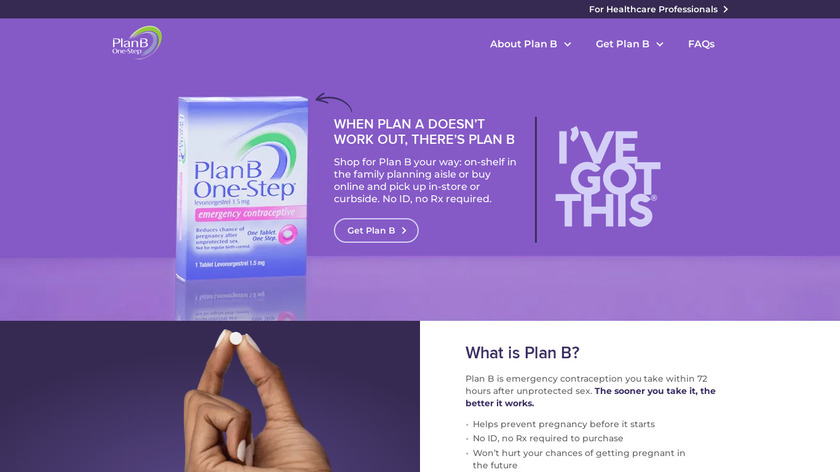This screenshot has height=472, width=840.
Task: Click the Plan B One-Step logo
Action: [x=137, y=43]
